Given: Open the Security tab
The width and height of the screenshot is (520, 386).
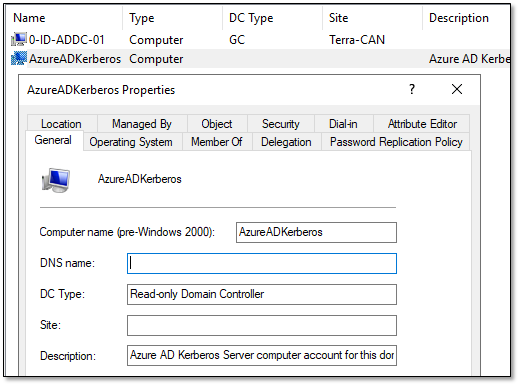Looking at the screenshot, I should pyautogui.click(x=281, y=124).
